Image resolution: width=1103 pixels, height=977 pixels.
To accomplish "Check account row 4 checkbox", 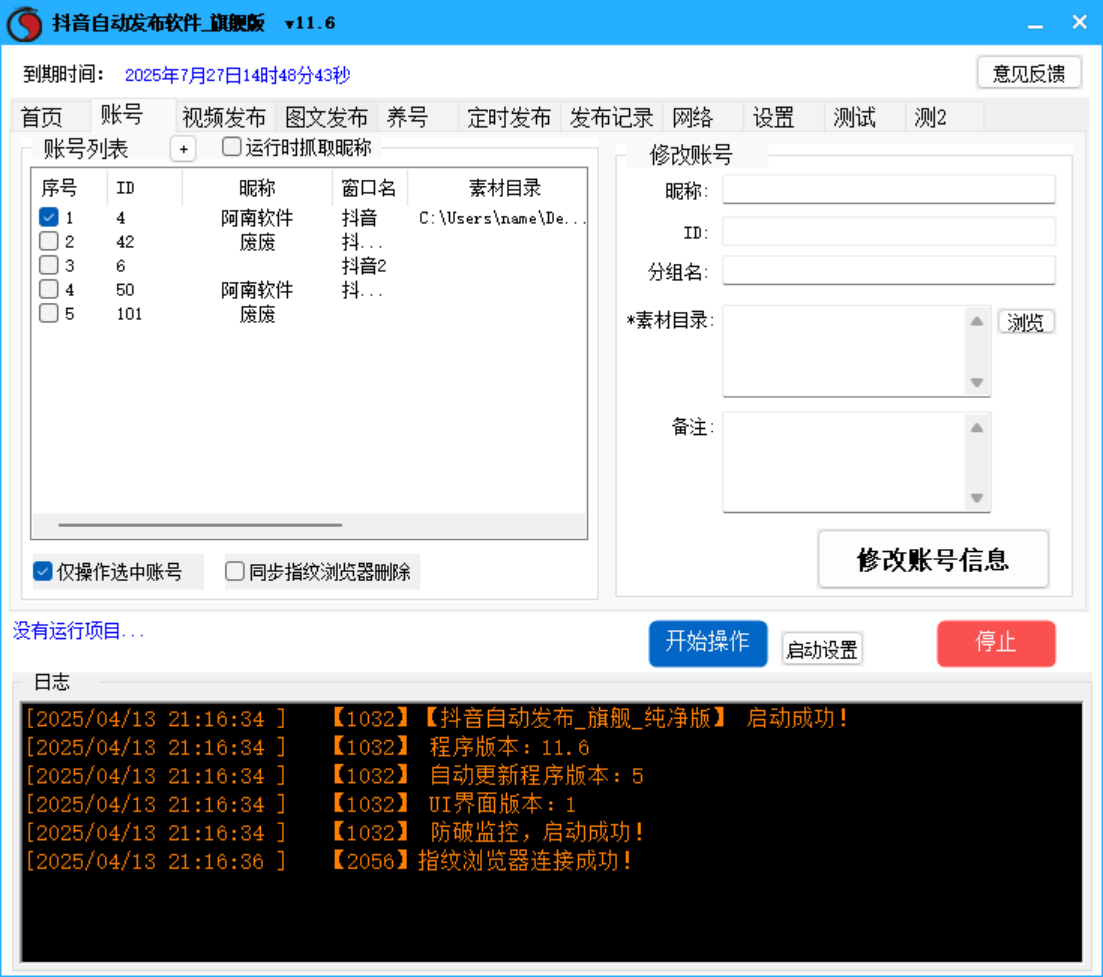I will click(49, 289).
